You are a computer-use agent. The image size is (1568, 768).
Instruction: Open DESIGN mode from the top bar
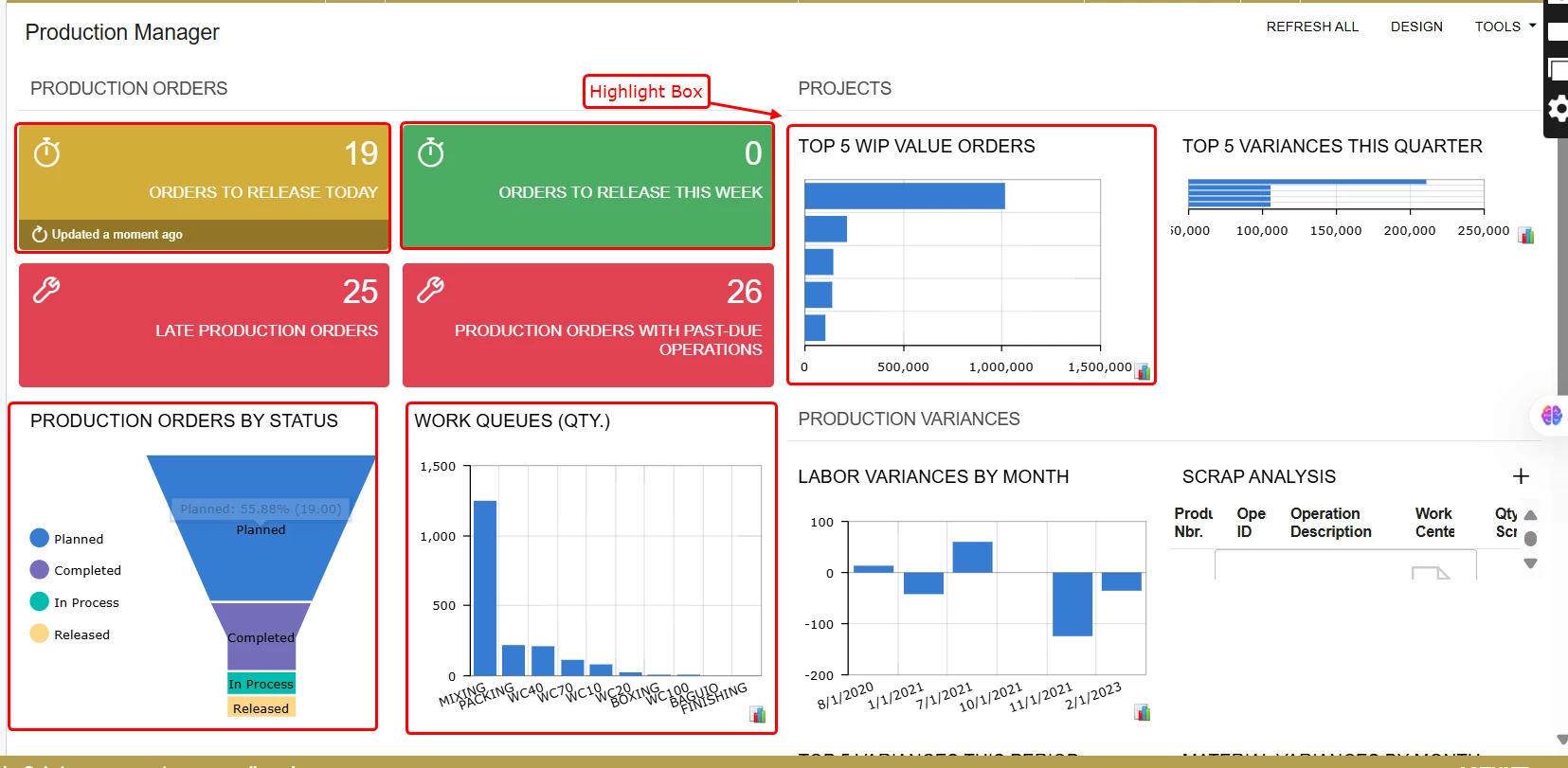click(x=1416, y=27)
